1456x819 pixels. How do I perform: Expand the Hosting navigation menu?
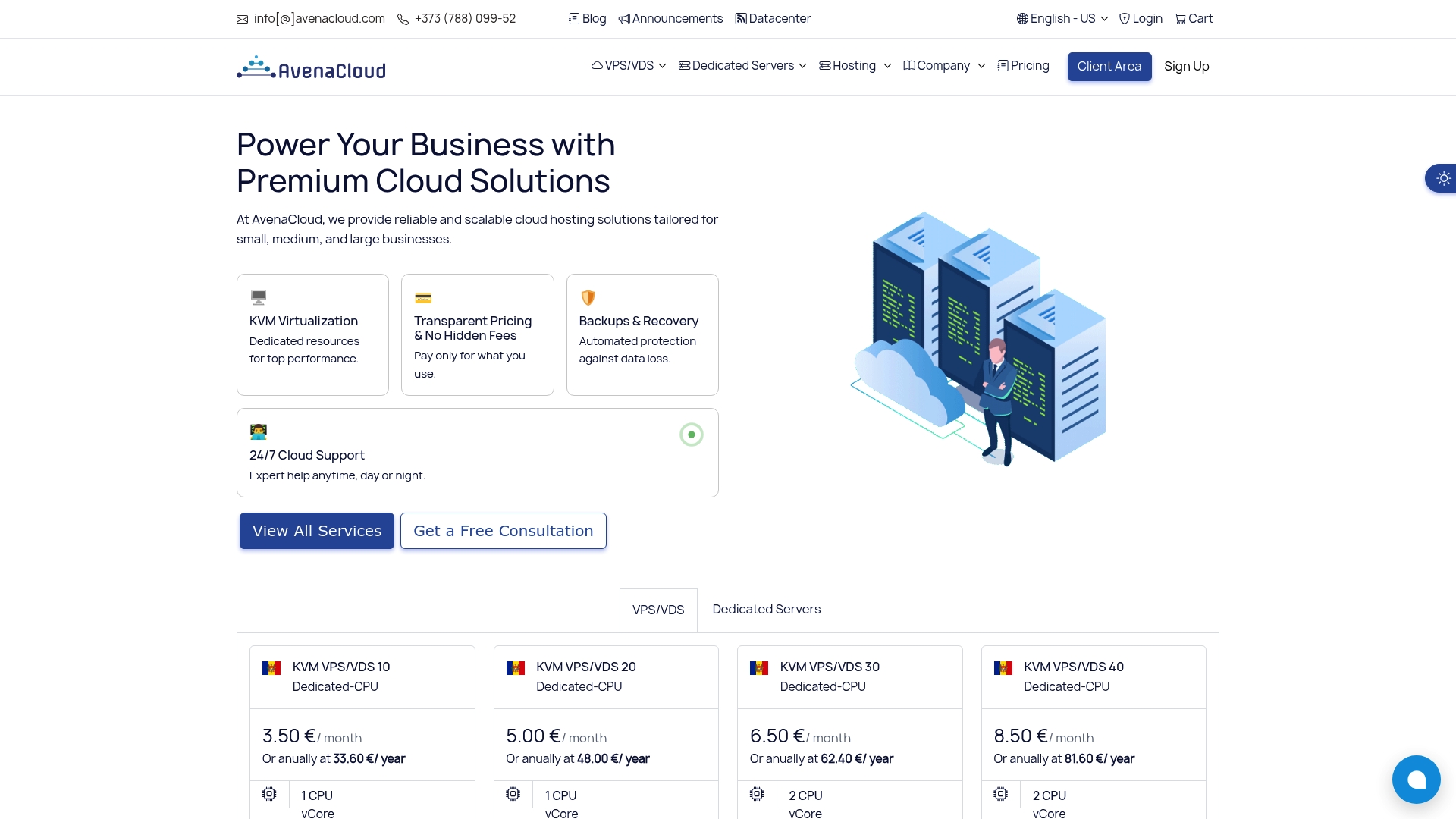854,66
